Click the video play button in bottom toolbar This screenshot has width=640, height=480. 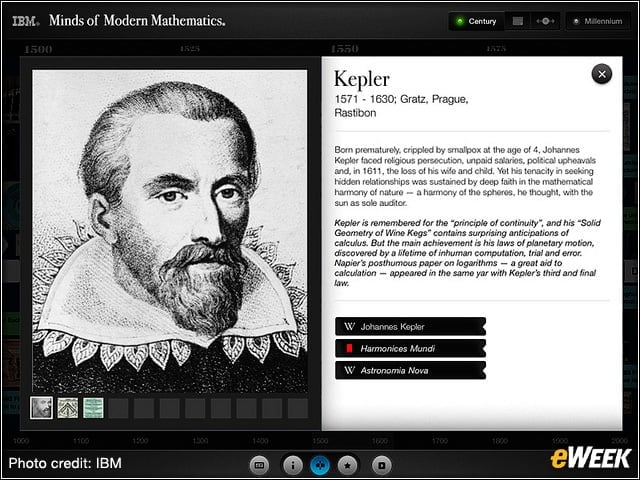382,465
